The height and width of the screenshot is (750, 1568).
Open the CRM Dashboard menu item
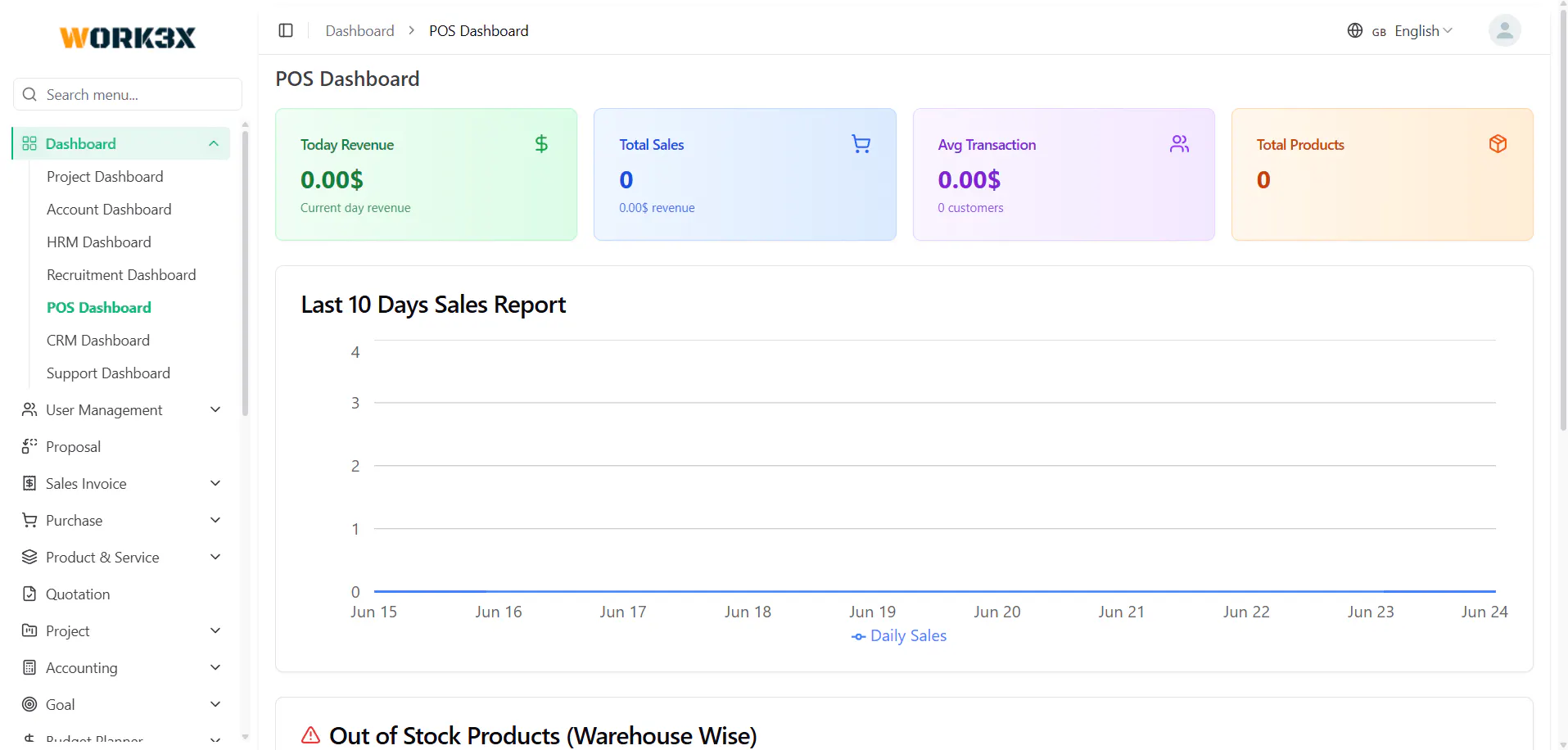[x=98, y=340]
